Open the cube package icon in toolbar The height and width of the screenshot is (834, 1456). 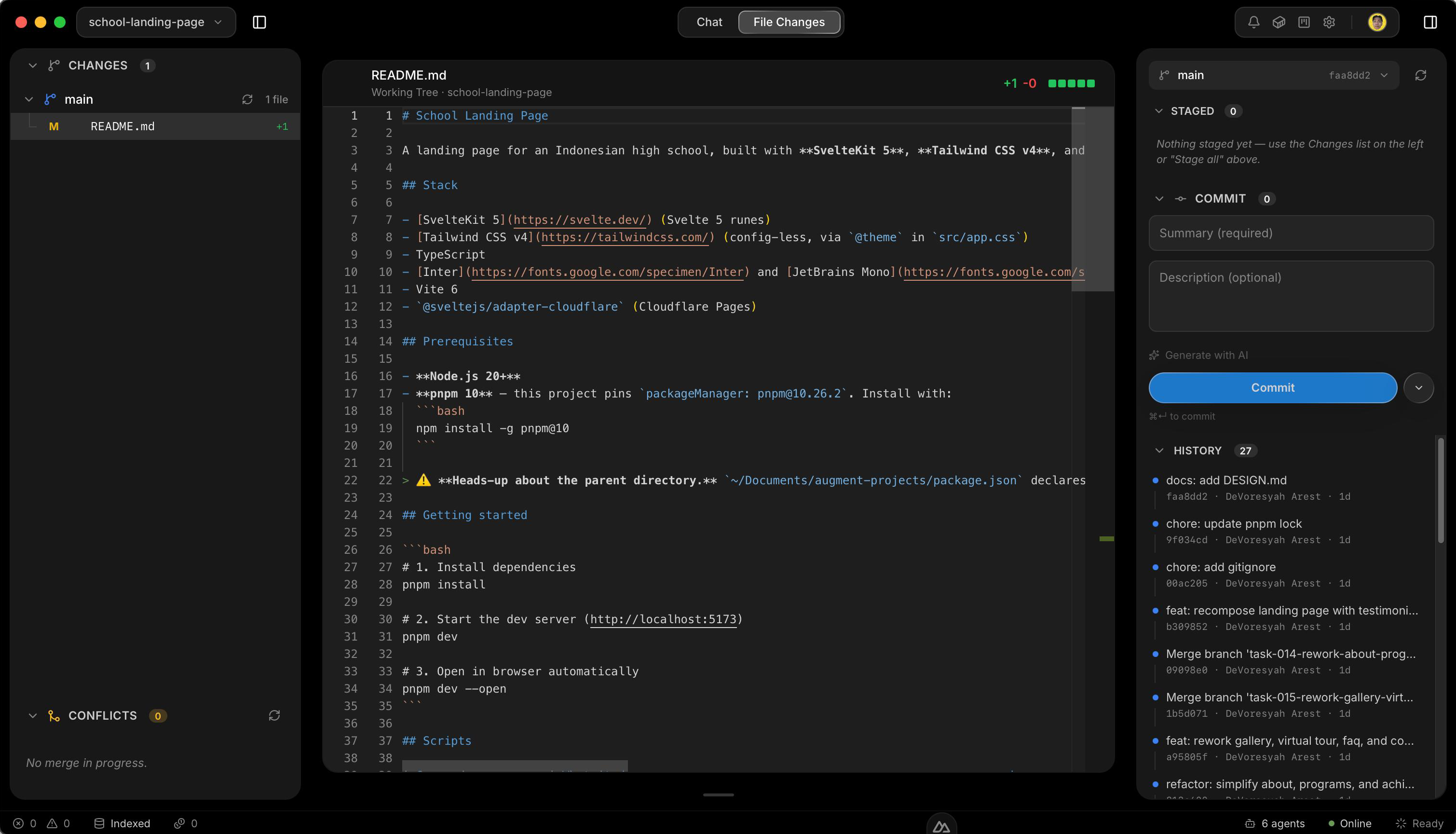(1279, 22)
